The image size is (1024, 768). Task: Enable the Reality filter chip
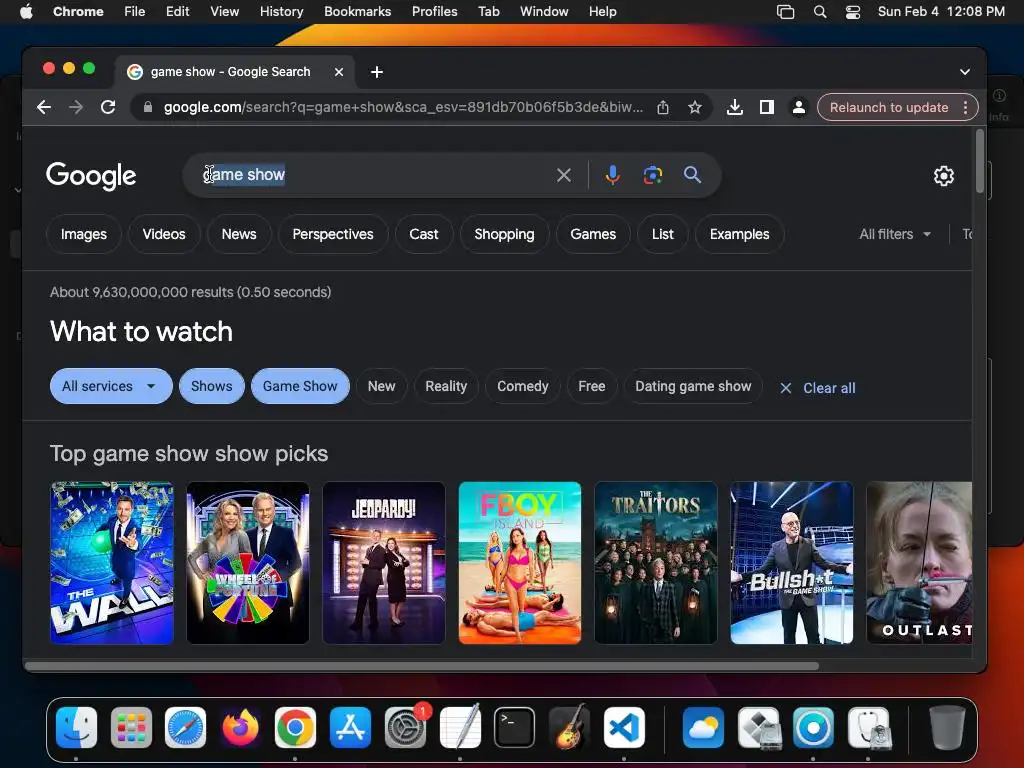click(446, 386)
